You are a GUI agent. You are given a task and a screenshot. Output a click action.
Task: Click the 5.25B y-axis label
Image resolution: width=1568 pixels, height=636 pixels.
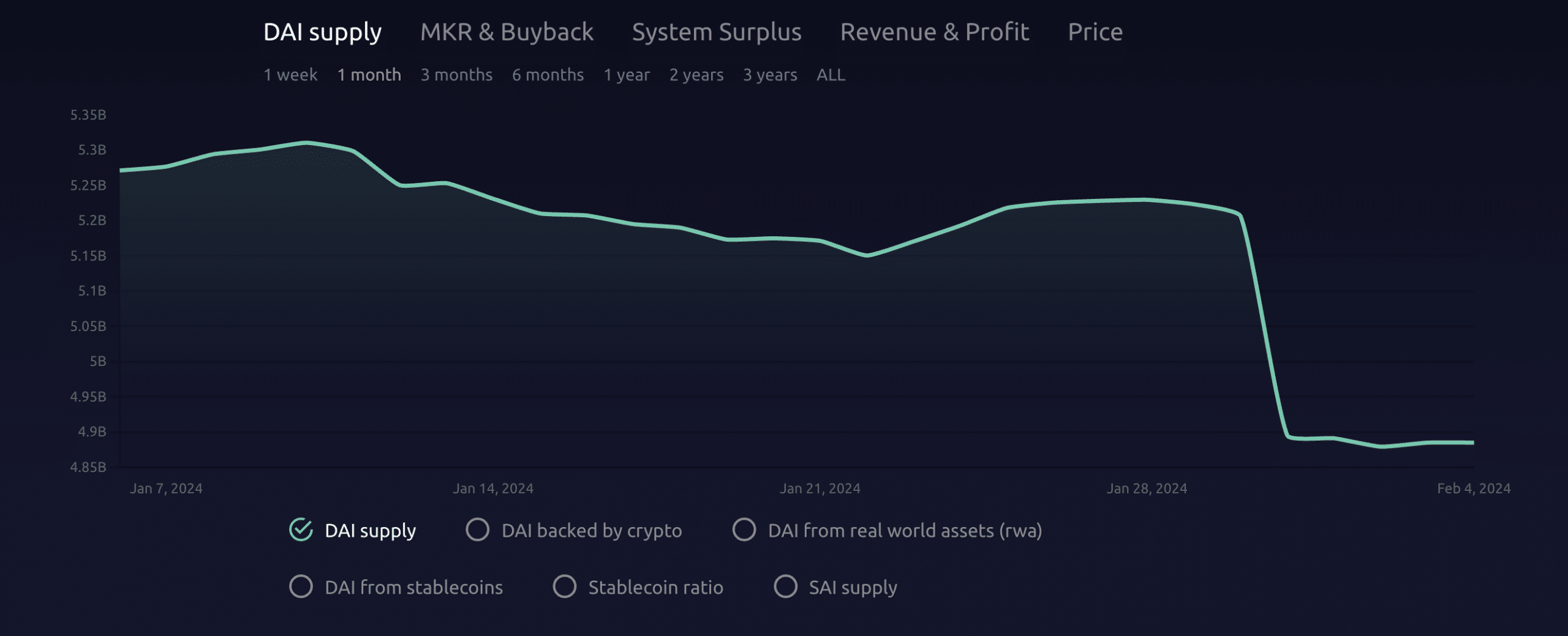pyautogui.click(x=88, y=185)
